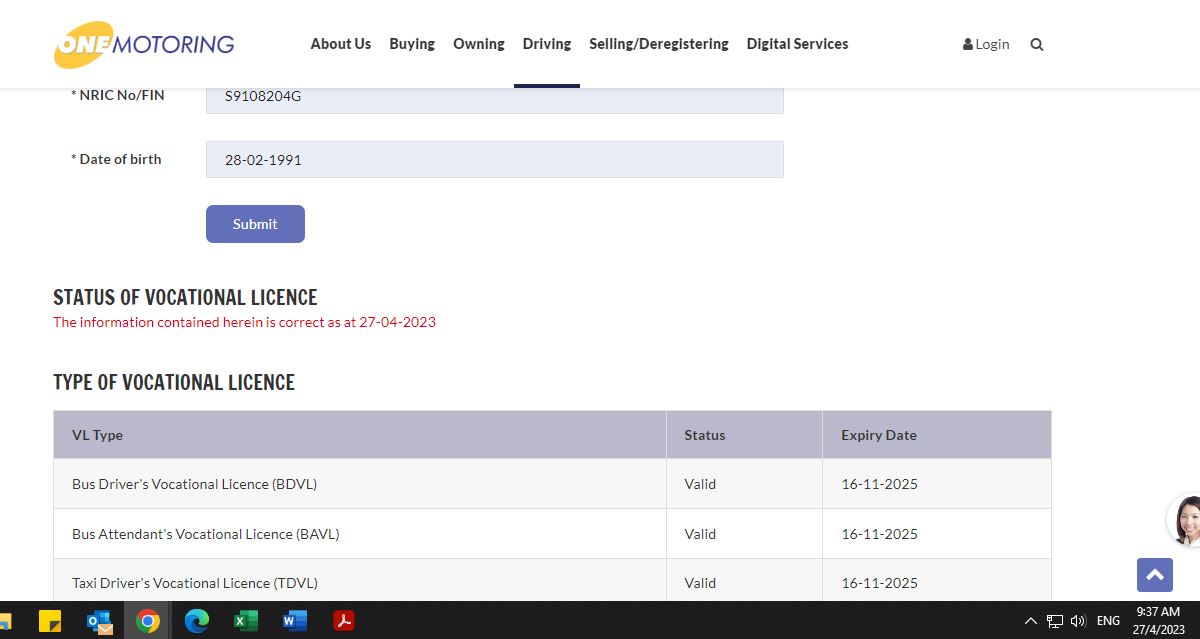This screenshot has width=1200, height=639.
Task: Open the search magnifier icon in header
Action: point(1037,44)
